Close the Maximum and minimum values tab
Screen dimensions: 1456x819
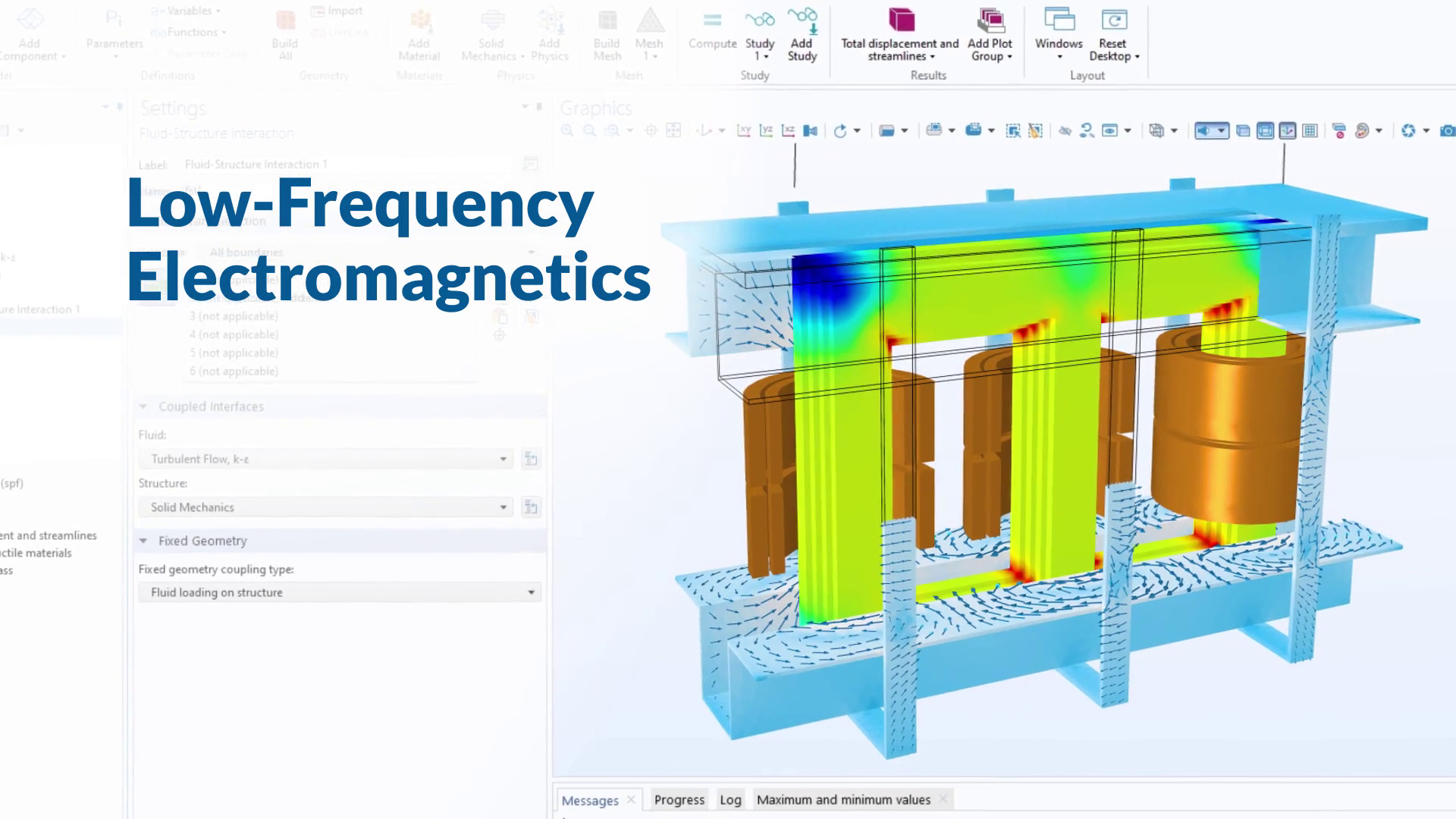pos(943,799)
